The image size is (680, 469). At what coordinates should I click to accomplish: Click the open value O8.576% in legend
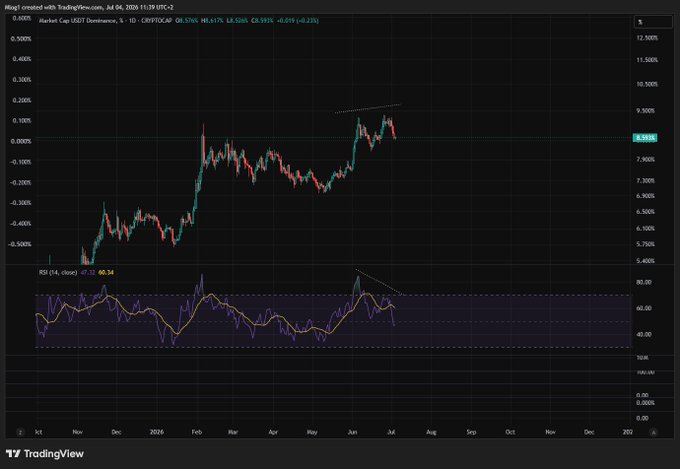pos(186,20)
